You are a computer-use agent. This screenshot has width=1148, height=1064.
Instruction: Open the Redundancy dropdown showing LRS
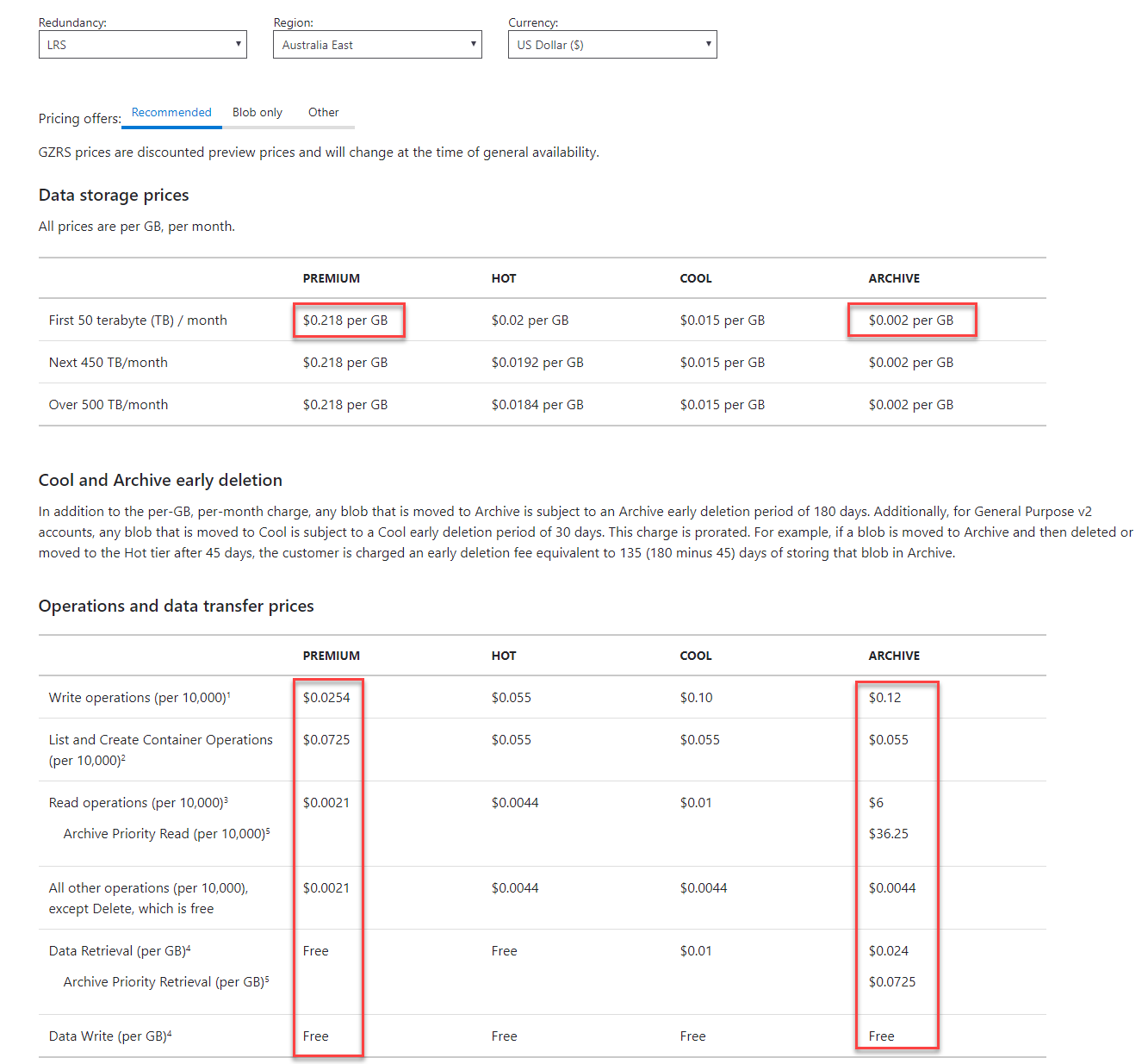(x=142, y=45)
